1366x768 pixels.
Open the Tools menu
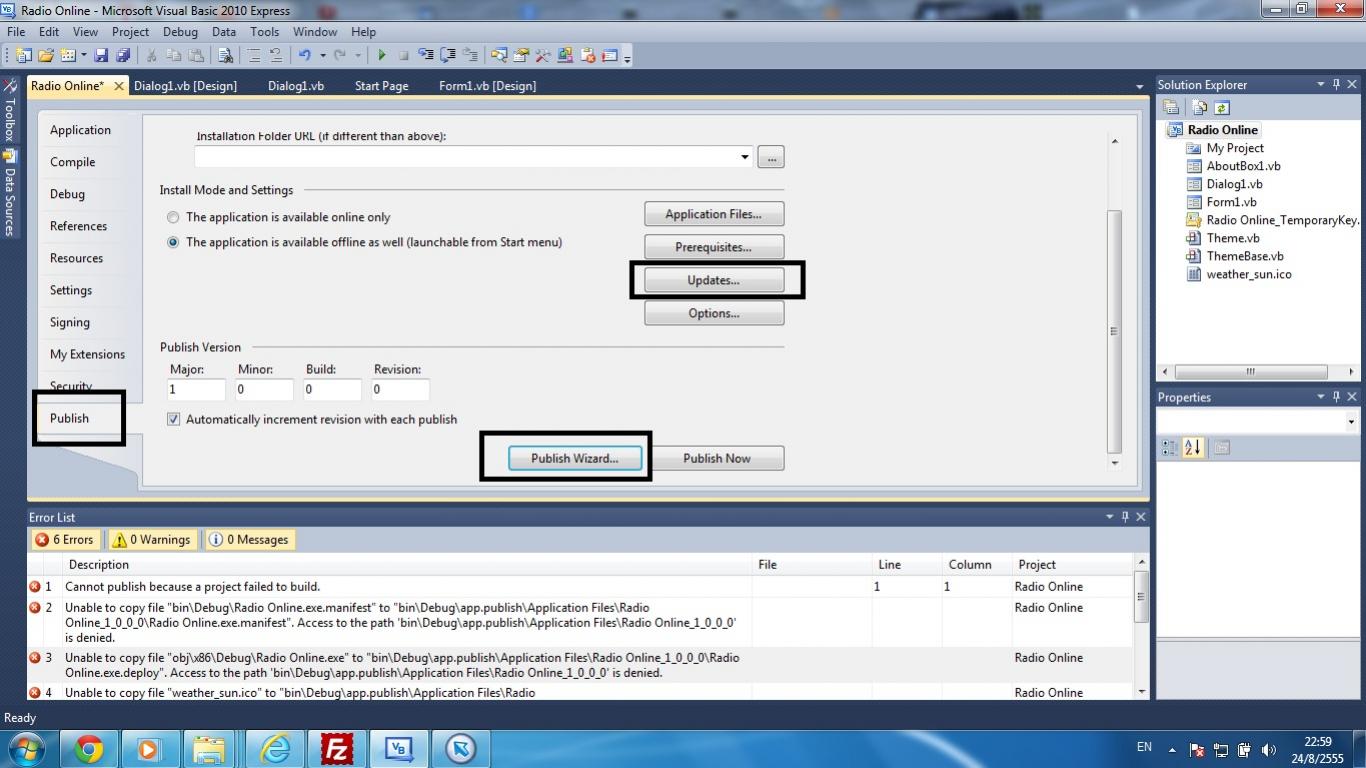(264, 32)
